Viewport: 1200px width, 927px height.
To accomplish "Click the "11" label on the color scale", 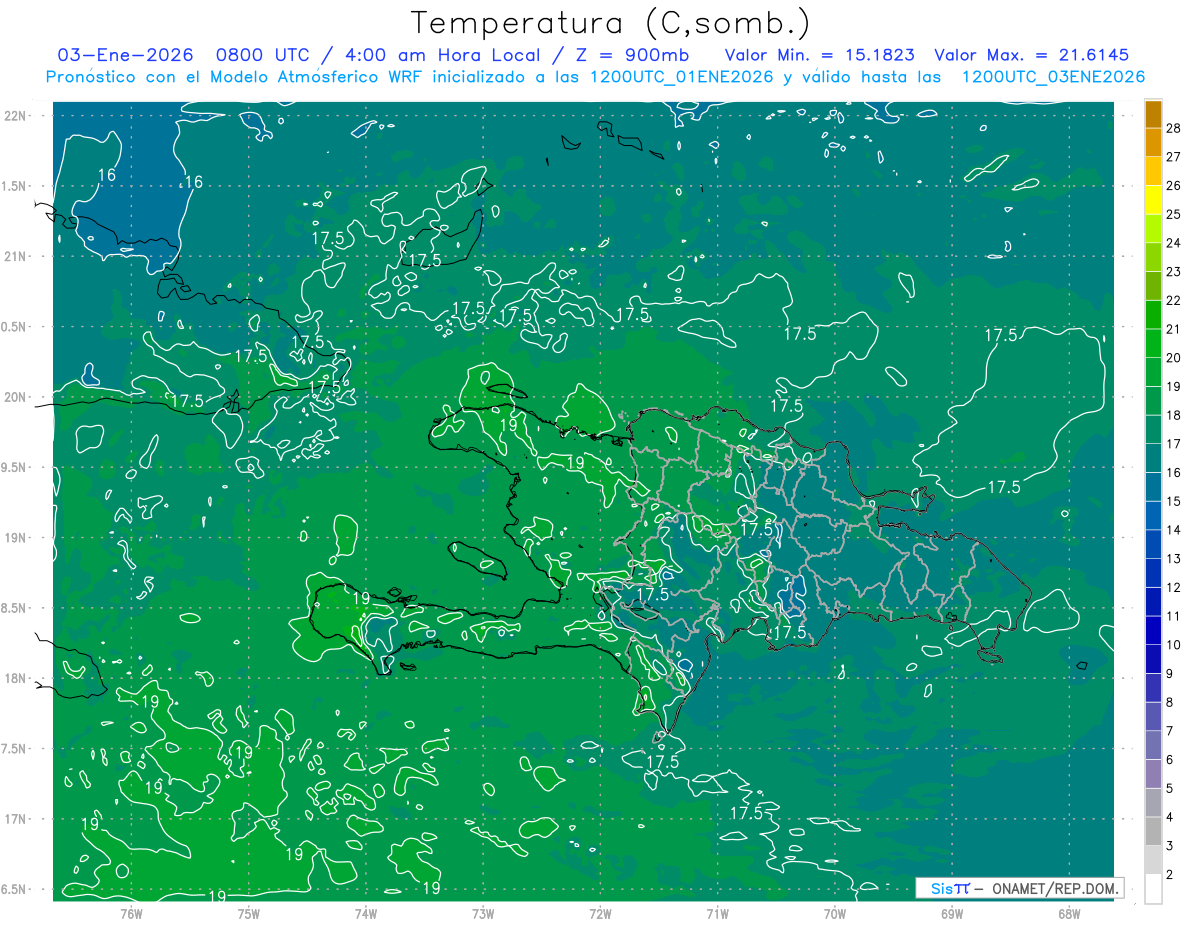I will pyautogui.click(x=1174, y=616).
